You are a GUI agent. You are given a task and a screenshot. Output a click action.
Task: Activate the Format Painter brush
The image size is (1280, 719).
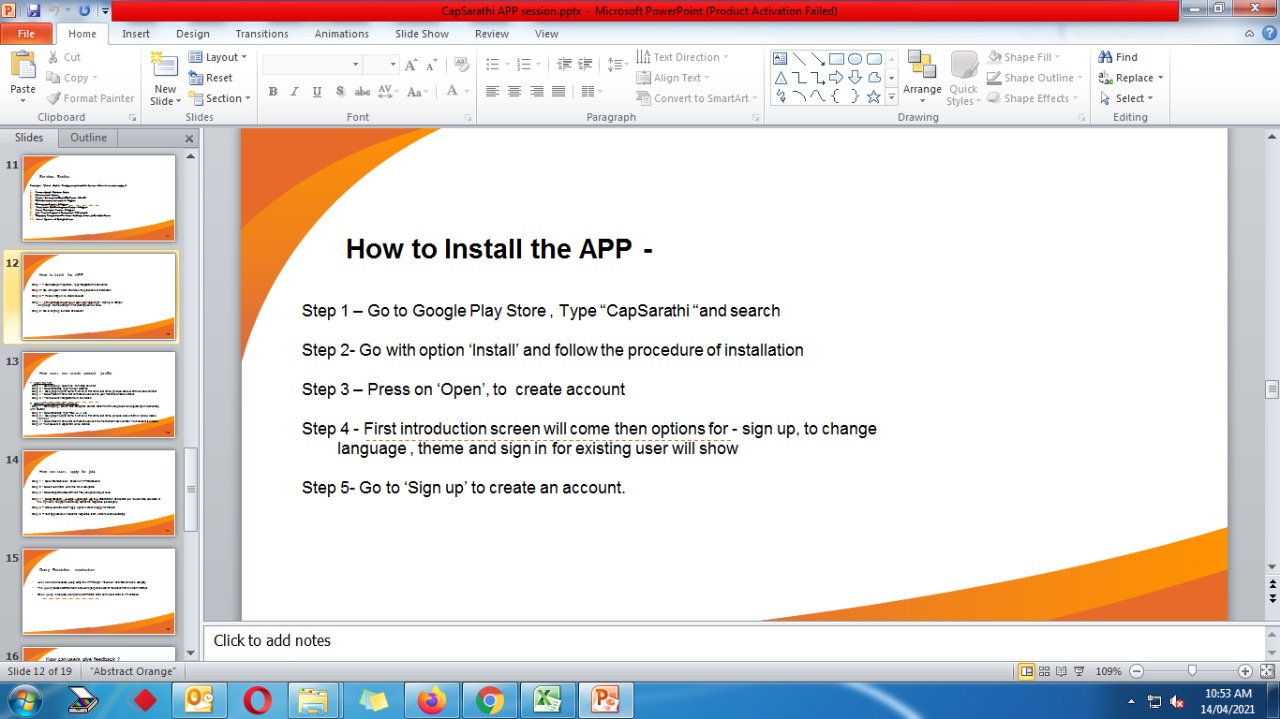coord(90,98)
